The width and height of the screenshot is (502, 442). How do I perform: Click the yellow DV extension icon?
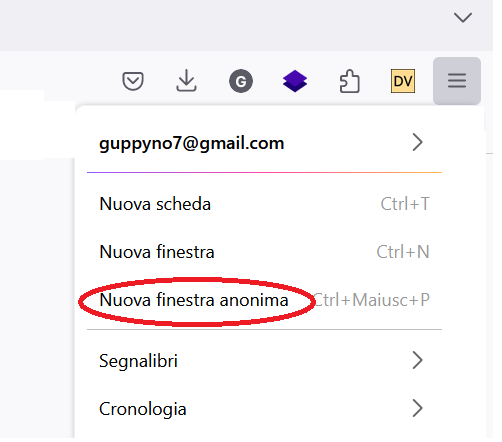(403, 81)
